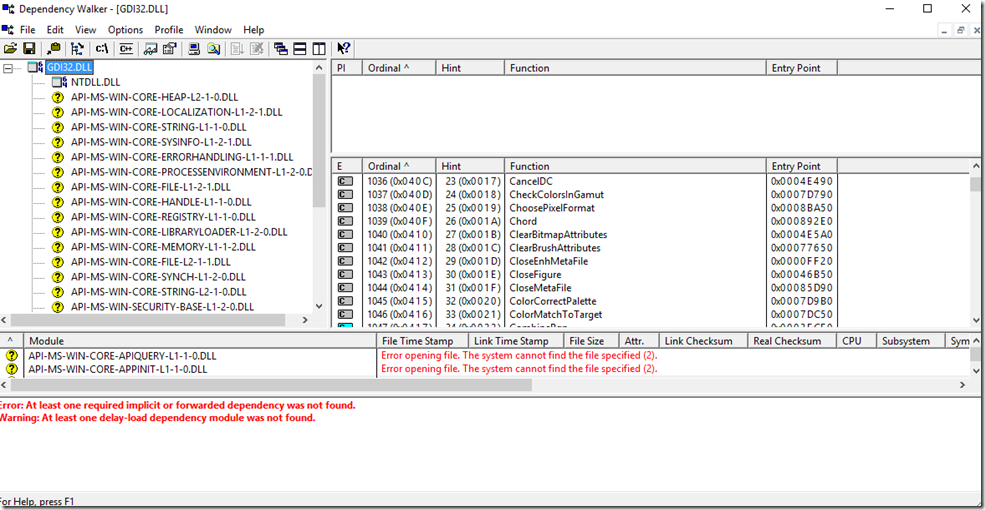Click question-mark icon beside API-MS-WIN-CORE-HEAP-L2-1-0.DLL
The height and width of the screenshot is (510, 985).
(x=58, y=97)
